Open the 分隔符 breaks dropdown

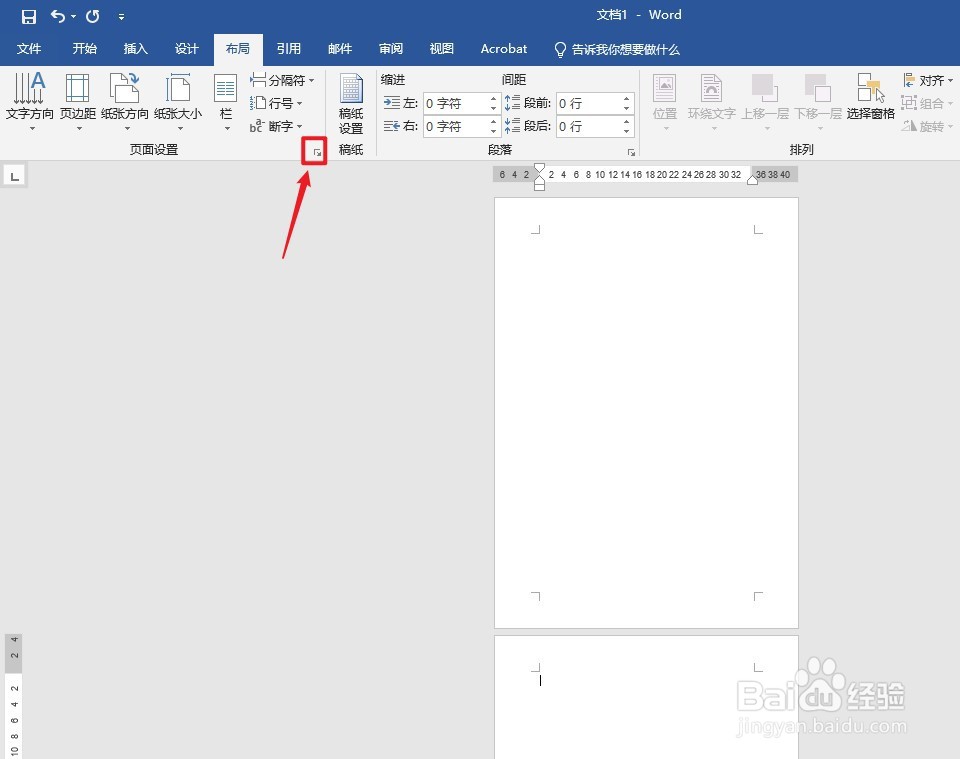coord(283,79)
